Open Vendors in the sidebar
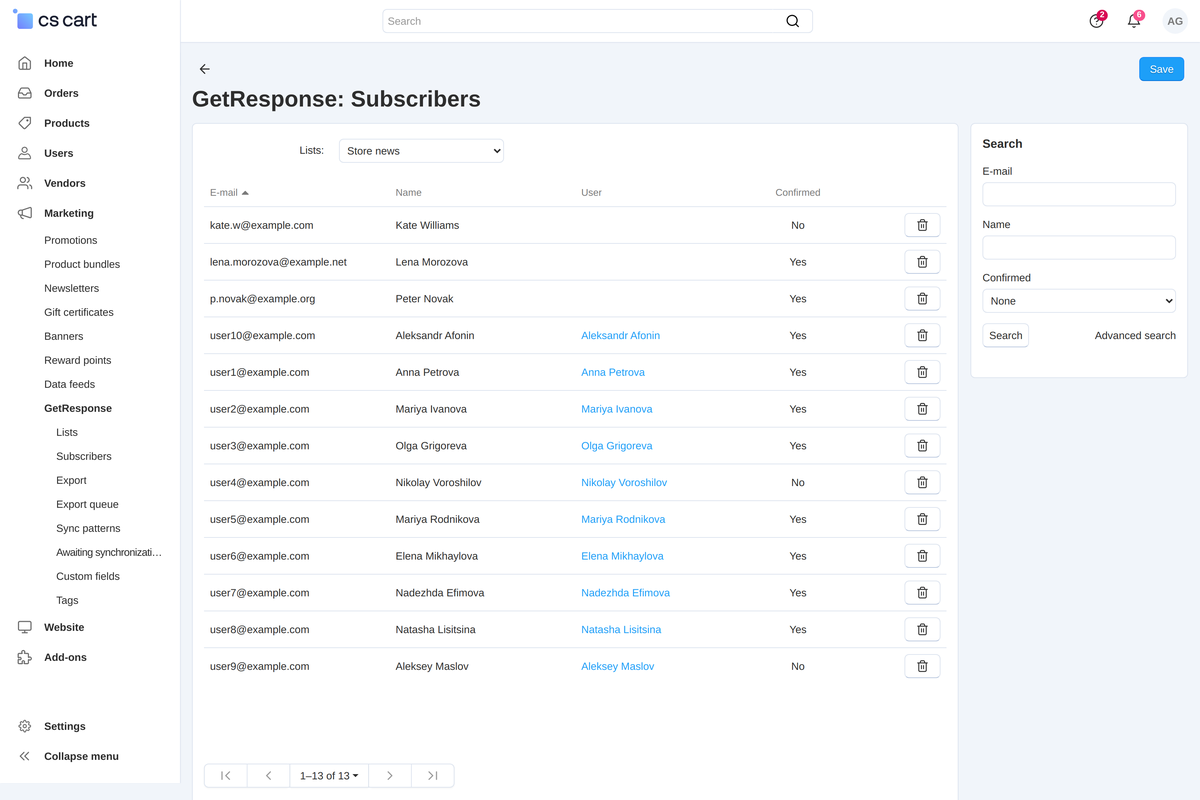1200x800 pixels. (x=65, y=183)
